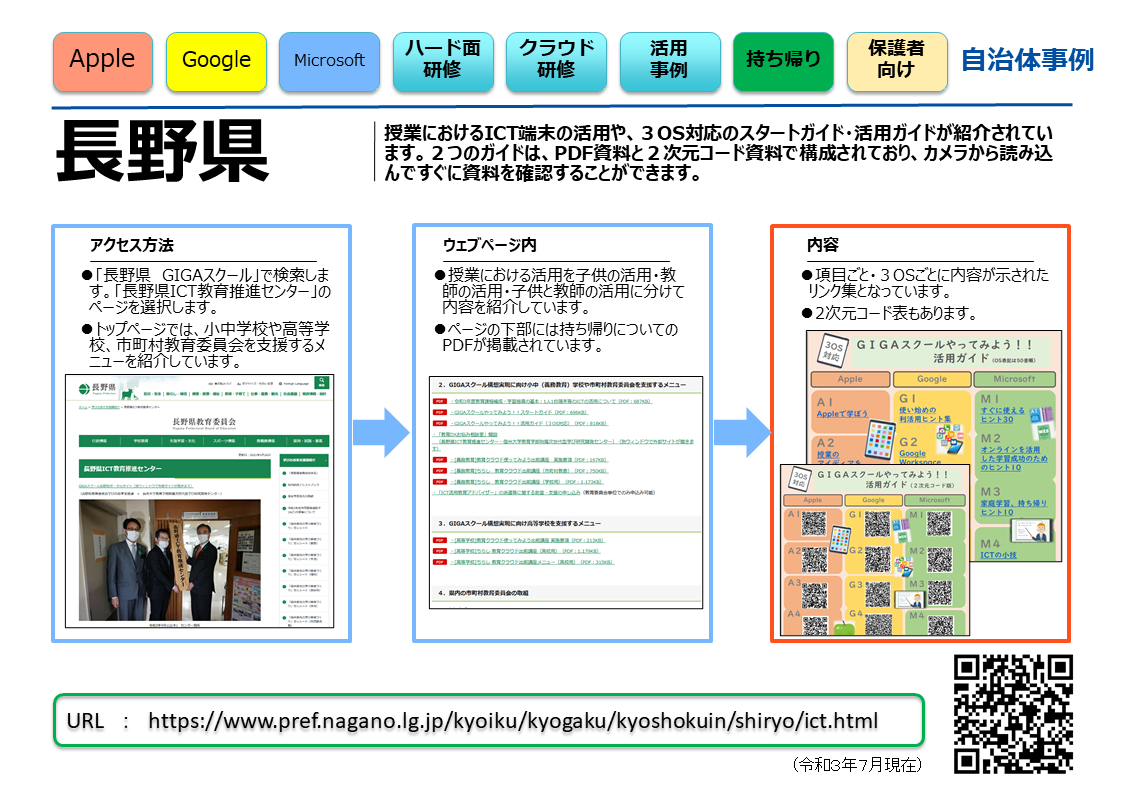This screenshot has height=794, width=1123.
Task: Click app icons illustration beside G1 in upper guide
Action: 950,437
